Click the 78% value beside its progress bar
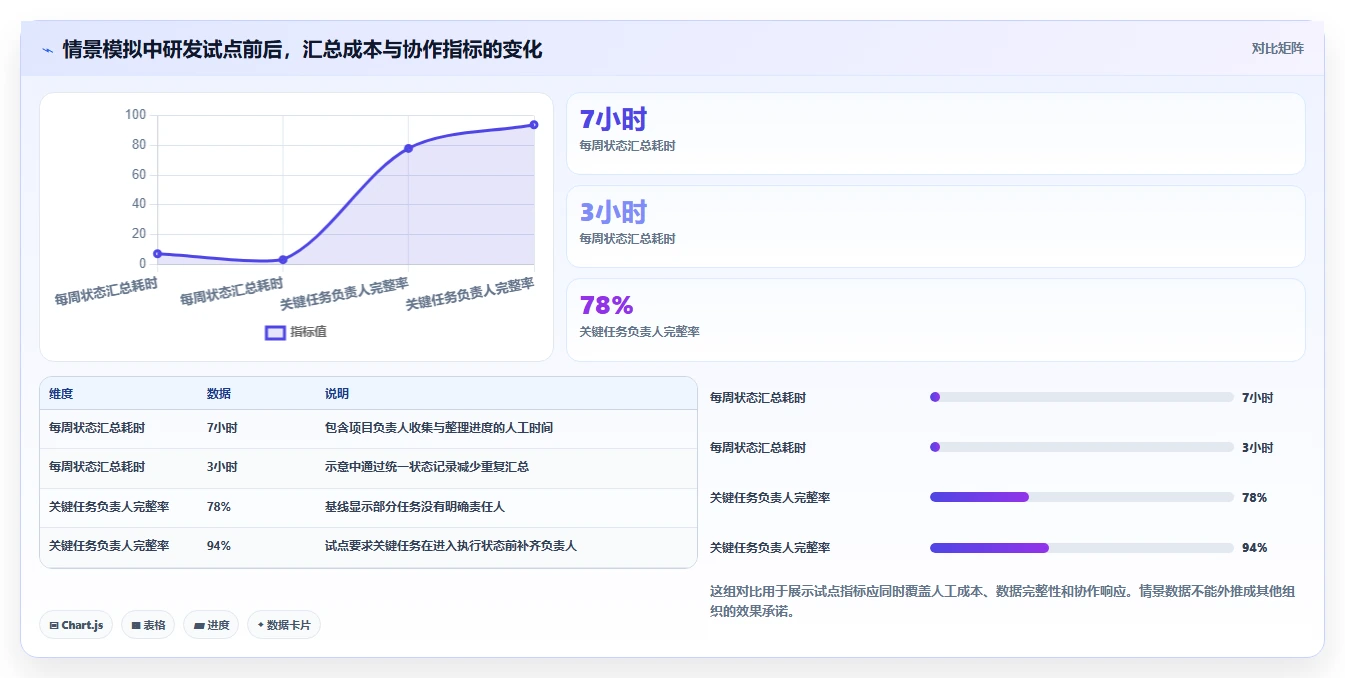1345x678 pixels. point(1255,498)
